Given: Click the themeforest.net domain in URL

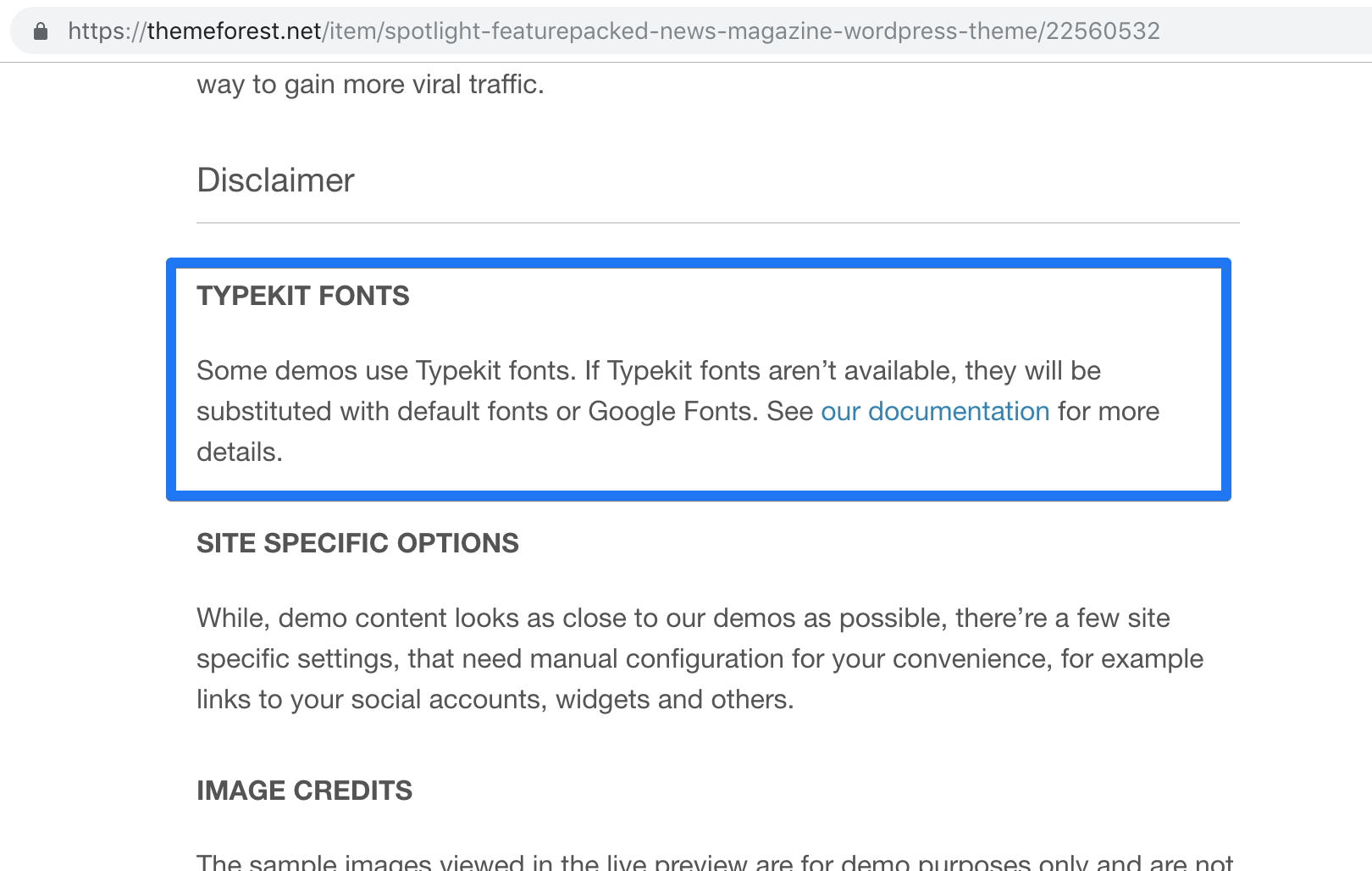Looking at the screenshot, I should click(234, 31).
